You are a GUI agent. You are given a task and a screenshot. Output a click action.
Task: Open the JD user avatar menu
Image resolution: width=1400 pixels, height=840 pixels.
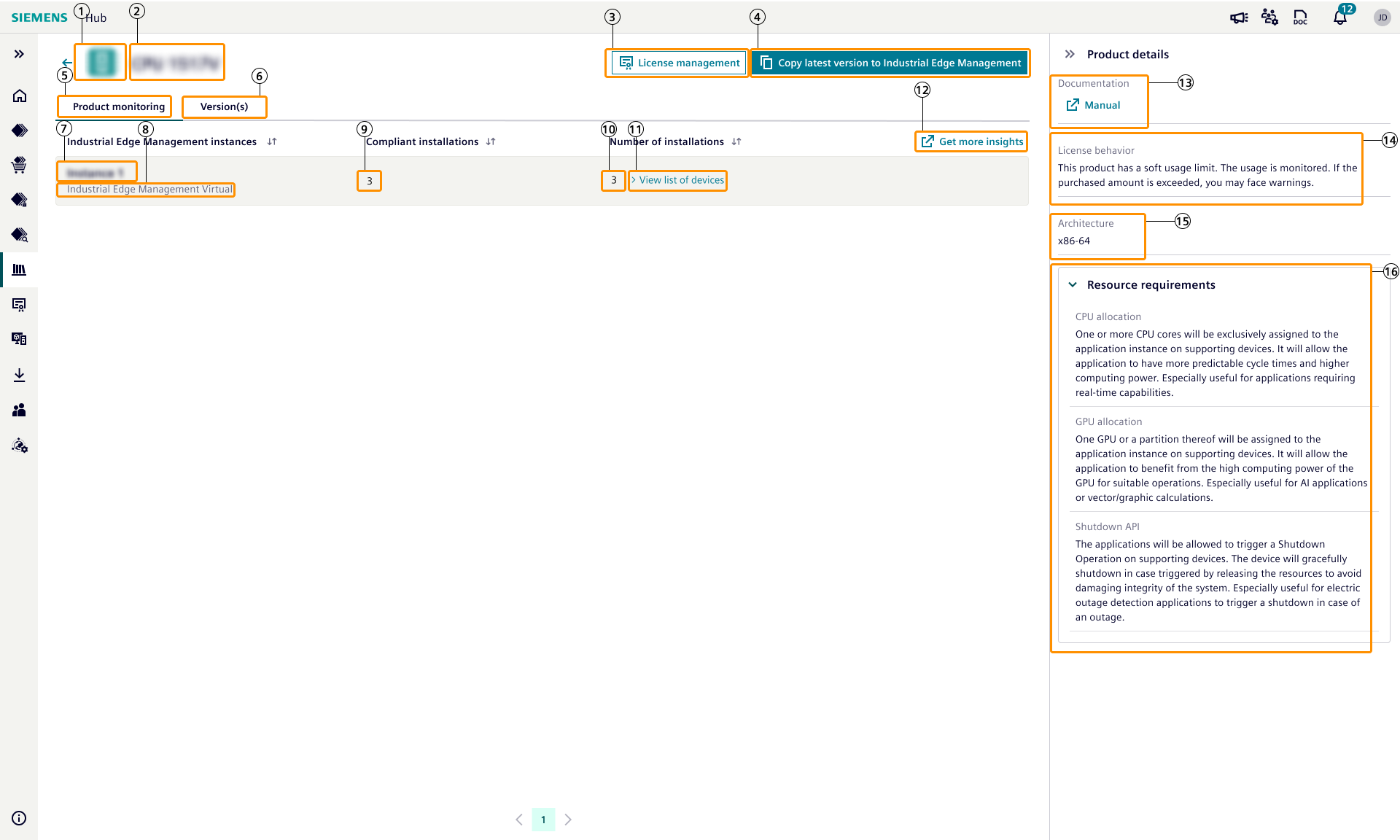point(1382,17)
